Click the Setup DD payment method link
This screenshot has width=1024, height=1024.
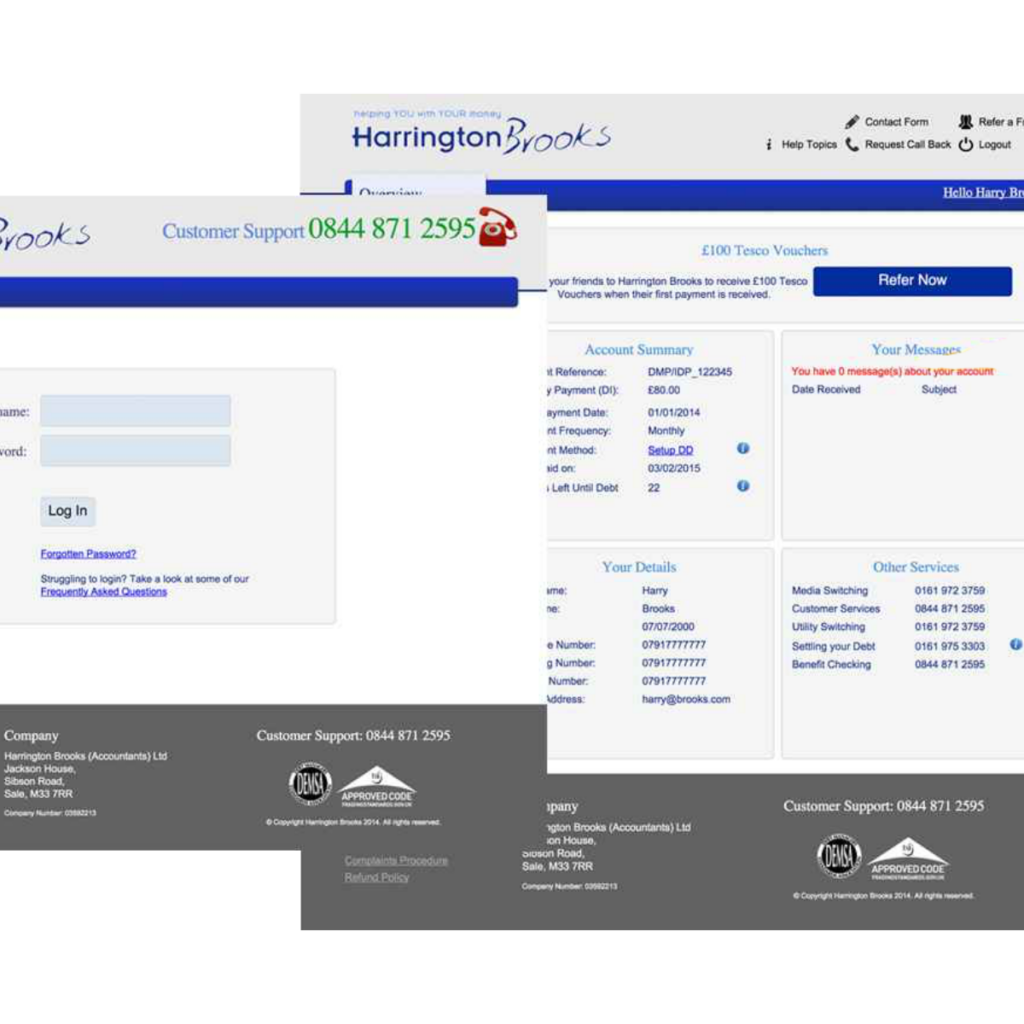[670, 450]
